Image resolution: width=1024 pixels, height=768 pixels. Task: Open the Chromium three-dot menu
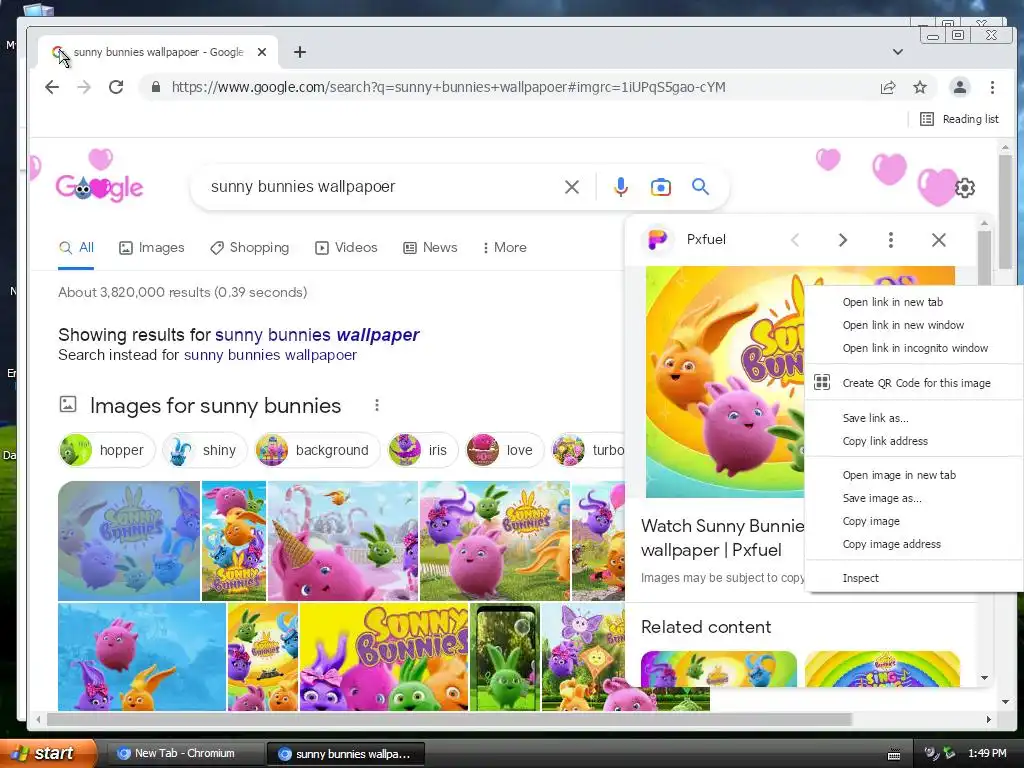tap(992, 88)
